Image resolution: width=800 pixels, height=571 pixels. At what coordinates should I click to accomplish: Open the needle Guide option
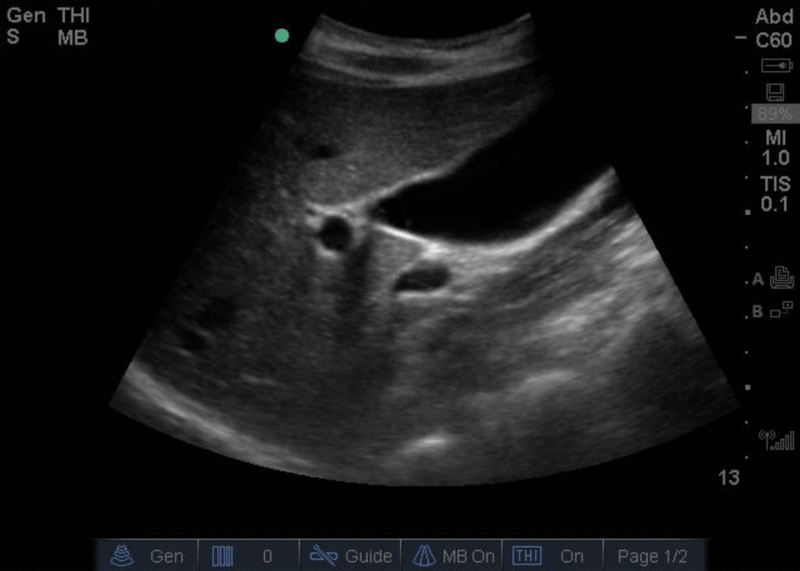click(350, 555)
